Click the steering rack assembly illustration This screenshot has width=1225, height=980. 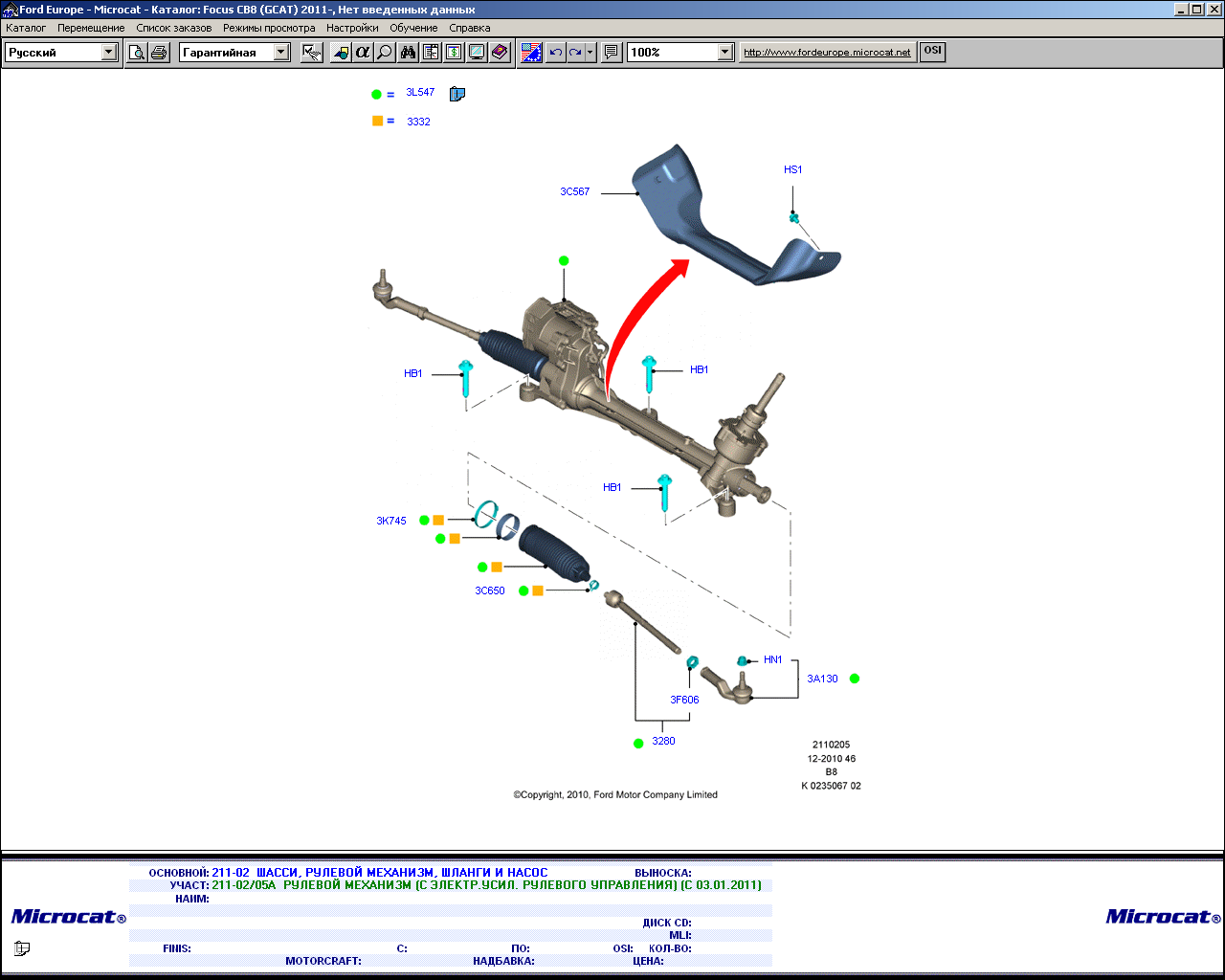[x=574, y=392]
